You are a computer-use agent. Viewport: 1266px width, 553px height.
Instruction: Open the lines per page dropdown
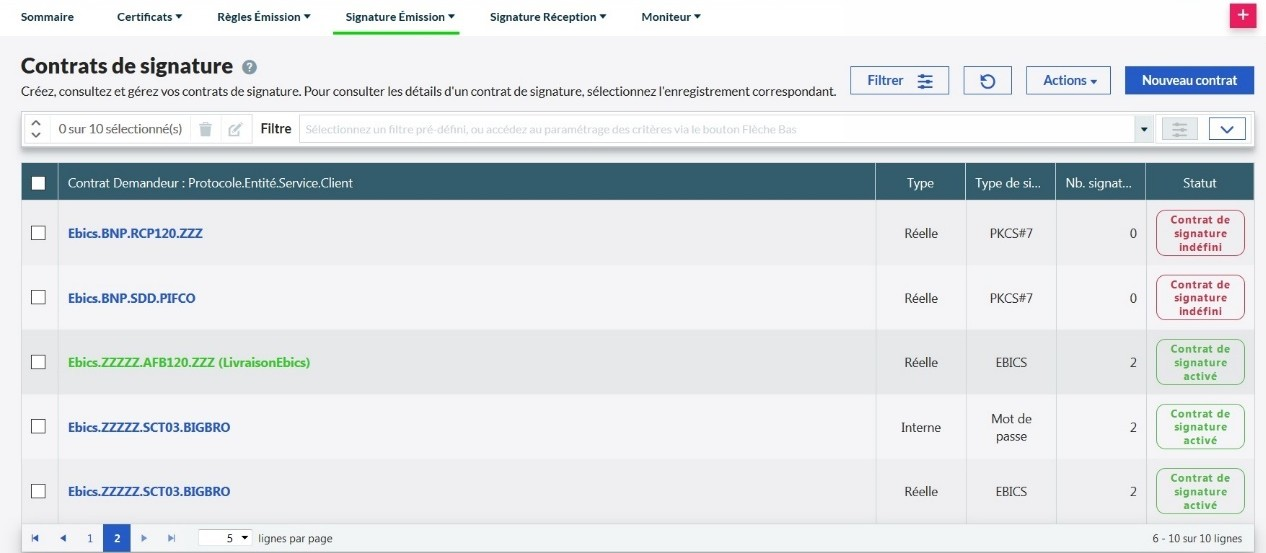(226, 538)
